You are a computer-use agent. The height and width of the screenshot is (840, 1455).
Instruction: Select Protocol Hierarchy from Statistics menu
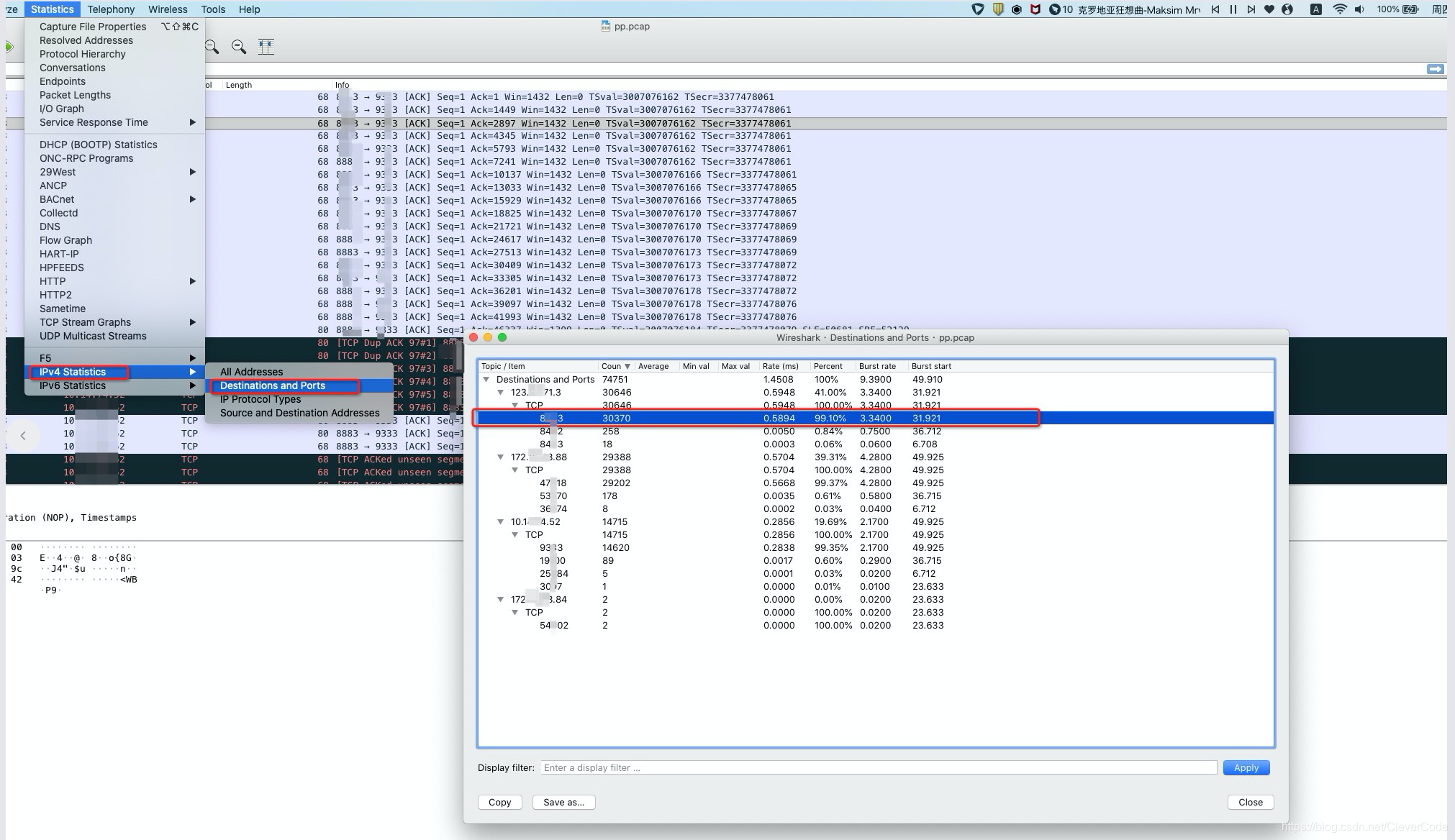tap(115, 54)
